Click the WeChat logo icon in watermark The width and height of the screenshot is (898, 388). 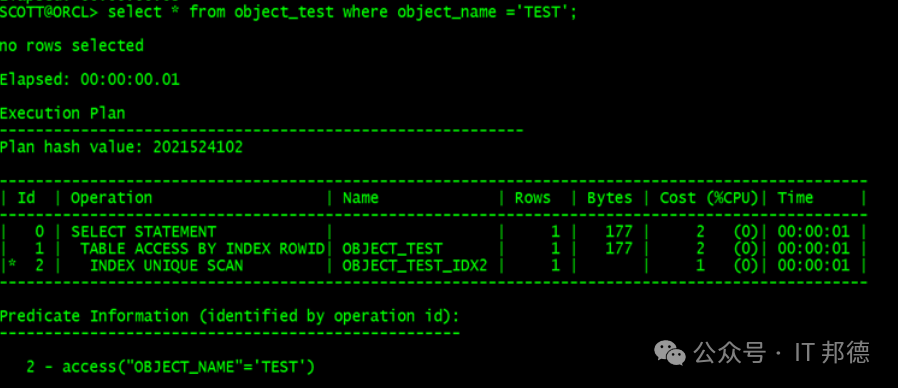click(669, 352)
